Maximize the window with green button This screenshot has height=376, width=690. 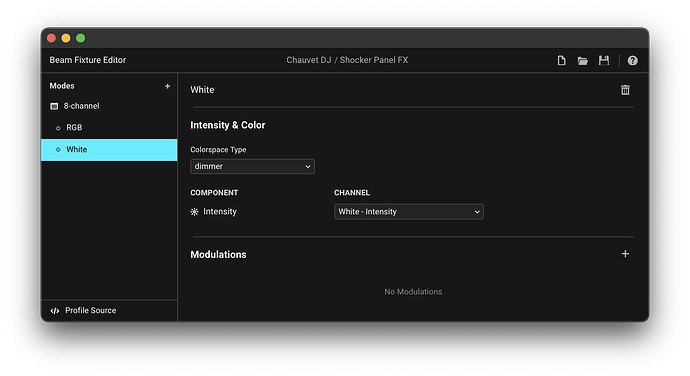click(81, 38)
